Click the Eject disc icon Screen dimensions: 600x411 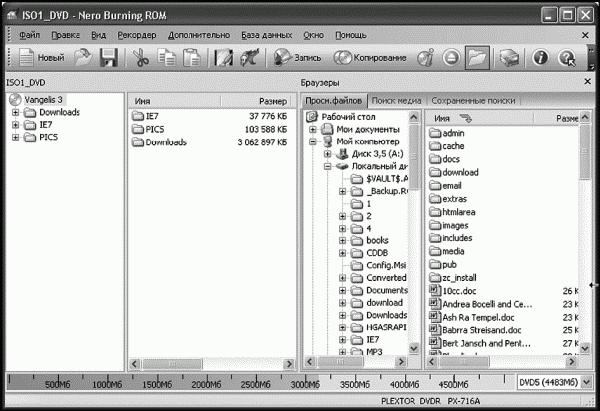coord(452,58)
